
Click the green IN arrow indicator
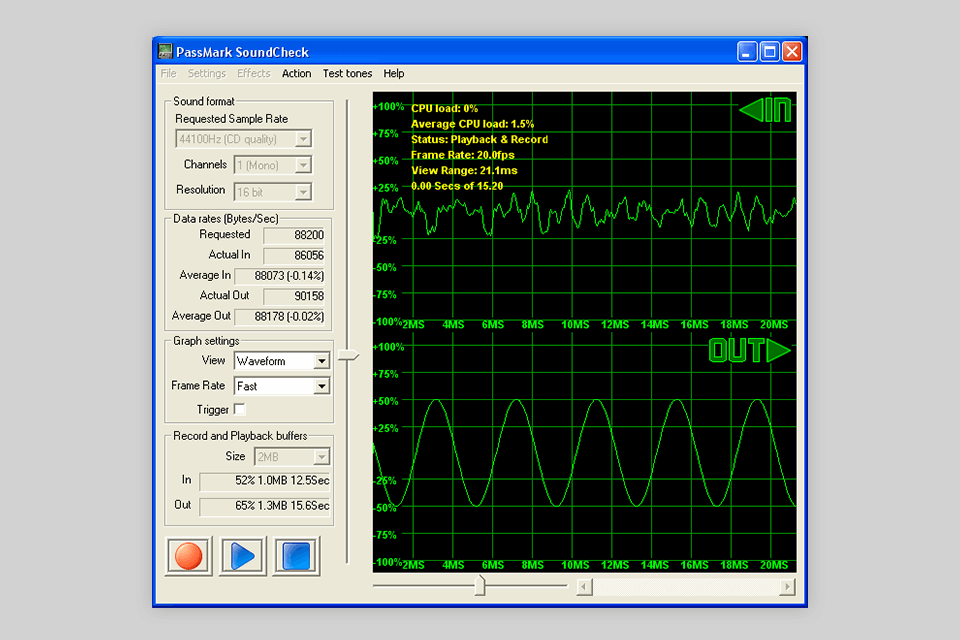click(765, 110)
